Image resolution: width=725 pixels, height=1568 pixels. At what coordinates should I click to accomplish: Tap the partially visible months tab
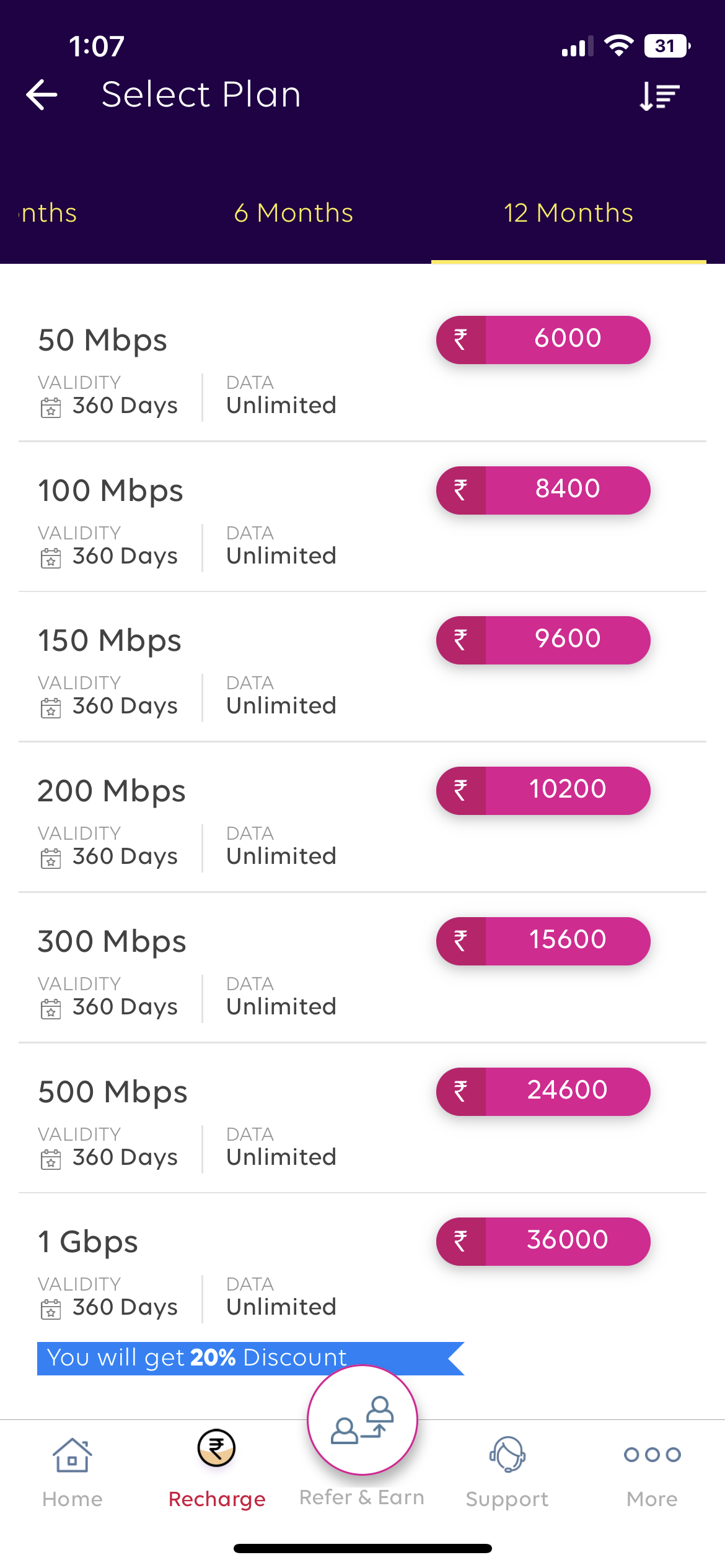[x=48, y=213]
